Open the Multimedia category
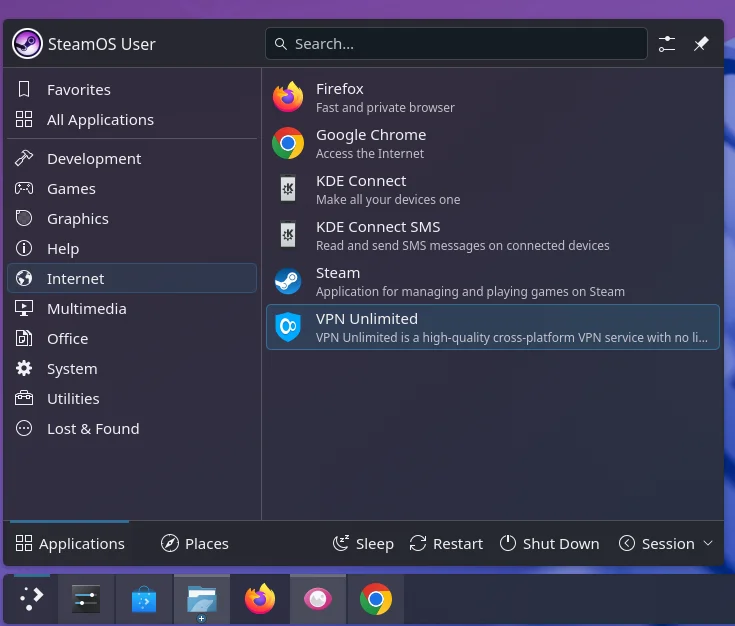Image resolution: width=735 pixels, height=626 pixels. tap(132, 309)
